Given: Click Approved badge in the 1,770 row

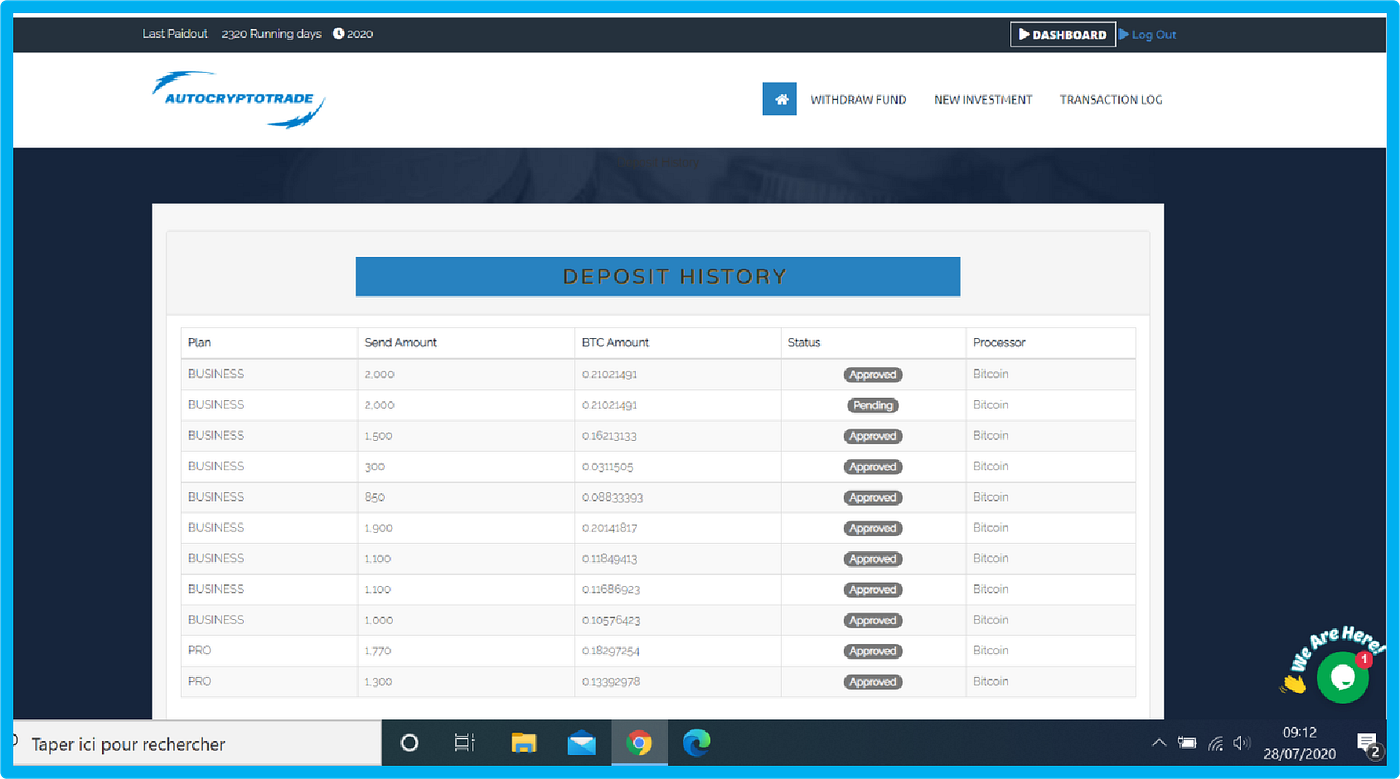Looking at the screenshot, I should [873, 651].
